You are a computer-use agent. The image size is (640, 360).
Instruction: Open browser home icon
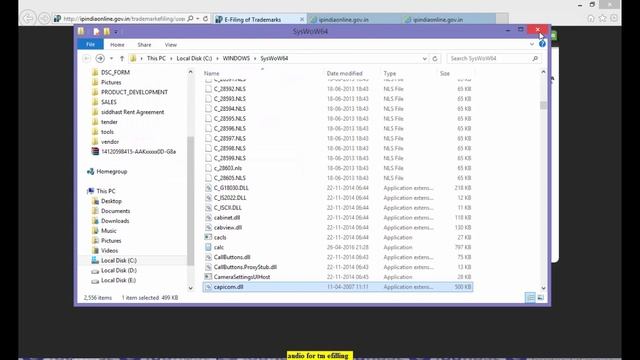coord(591,18)
